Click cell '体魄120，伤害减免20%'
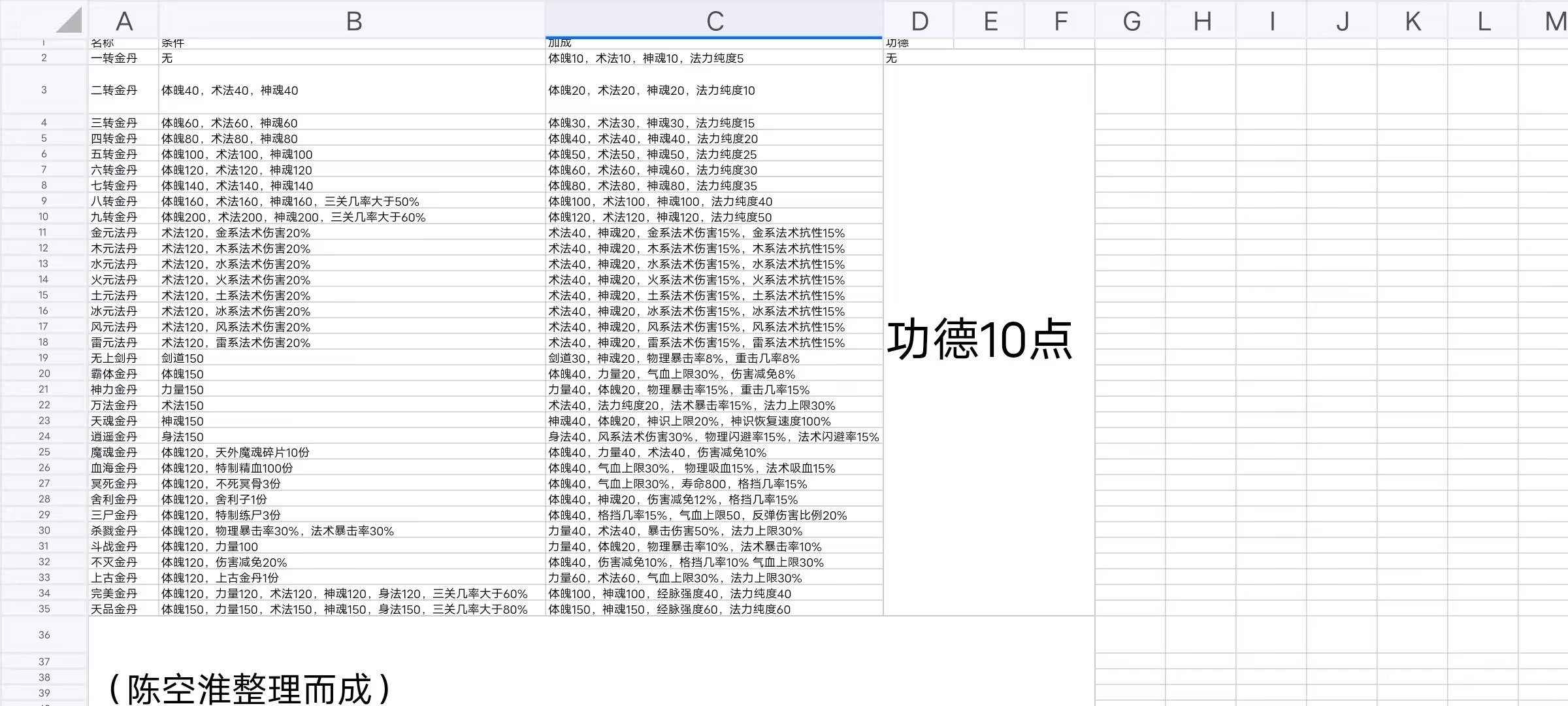This screenshot has height=706, width=1568. coord(352,562)
